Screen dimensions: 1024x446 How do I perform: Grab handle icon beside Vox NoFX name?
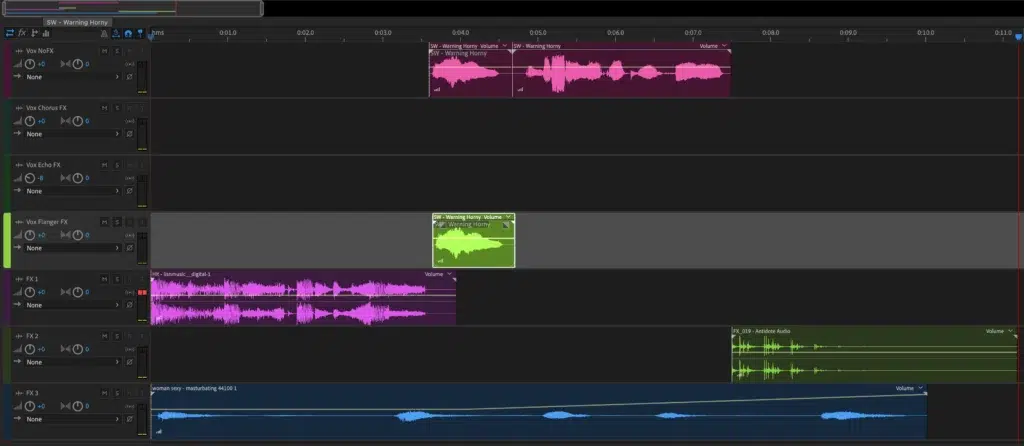19,51
